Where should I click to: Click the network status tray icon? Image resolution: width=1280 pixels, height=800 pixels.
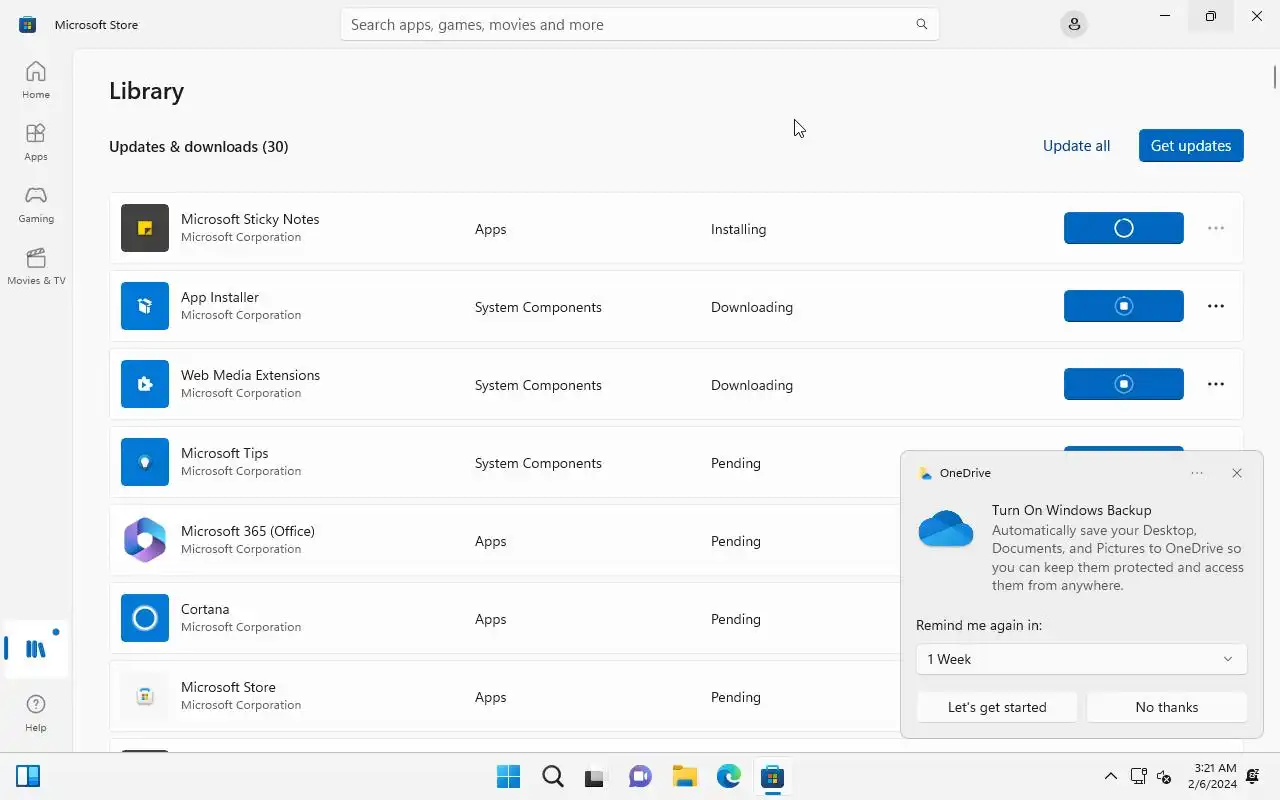(1138, 776)
